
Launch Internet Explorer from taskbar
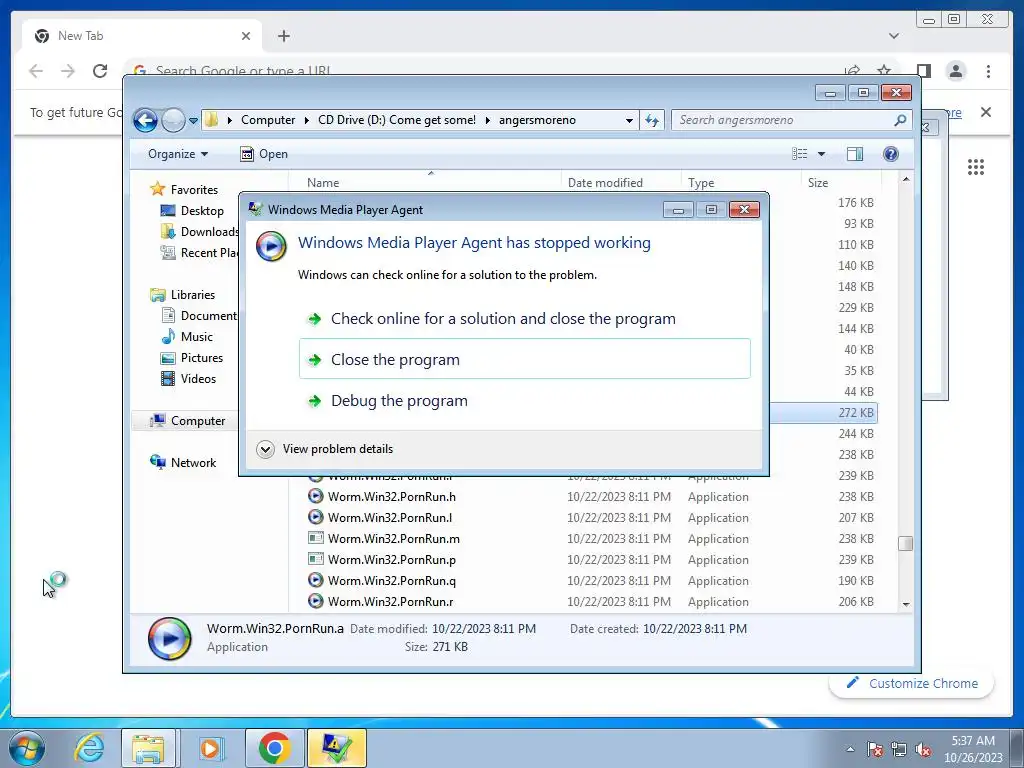(x=89, y=748)
